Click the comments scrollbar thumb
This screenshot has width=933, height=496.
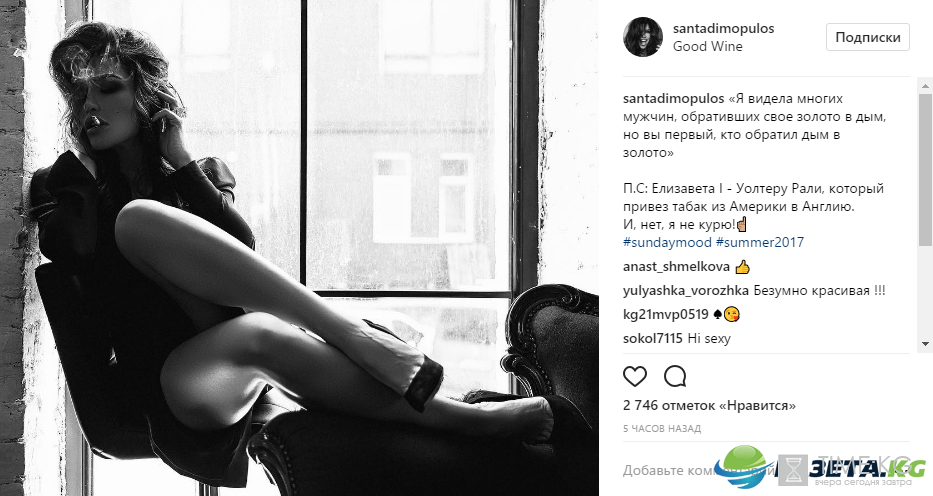(925, 168)
